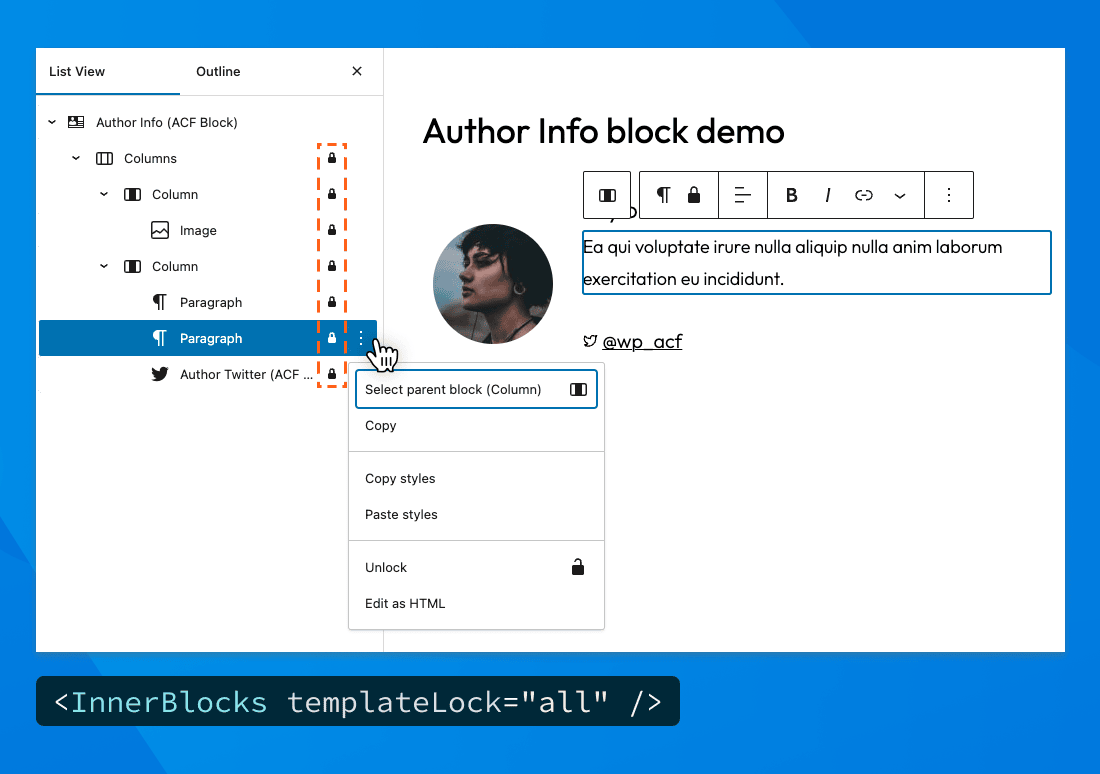This screenshot has width=1100, height=774.
Task: Select parent Column icon in block toolbar
Action: [607, 195]
